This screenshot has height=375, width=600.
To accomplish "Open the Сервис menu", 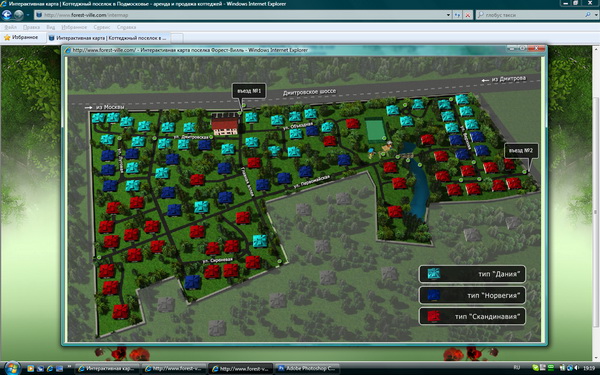I will (x=102, y=28).
